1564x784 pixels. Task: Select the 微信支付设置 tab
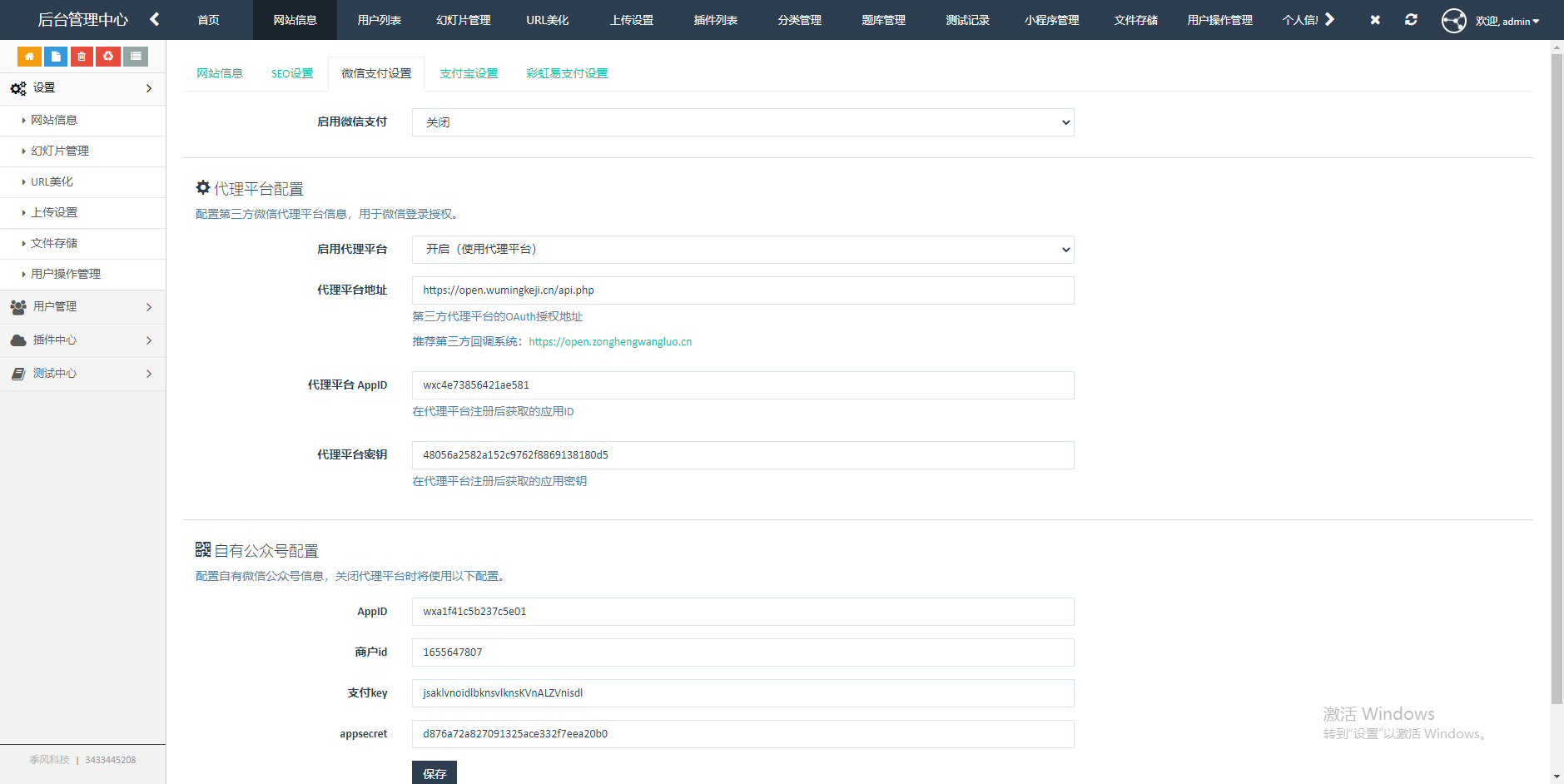[376, 73]
